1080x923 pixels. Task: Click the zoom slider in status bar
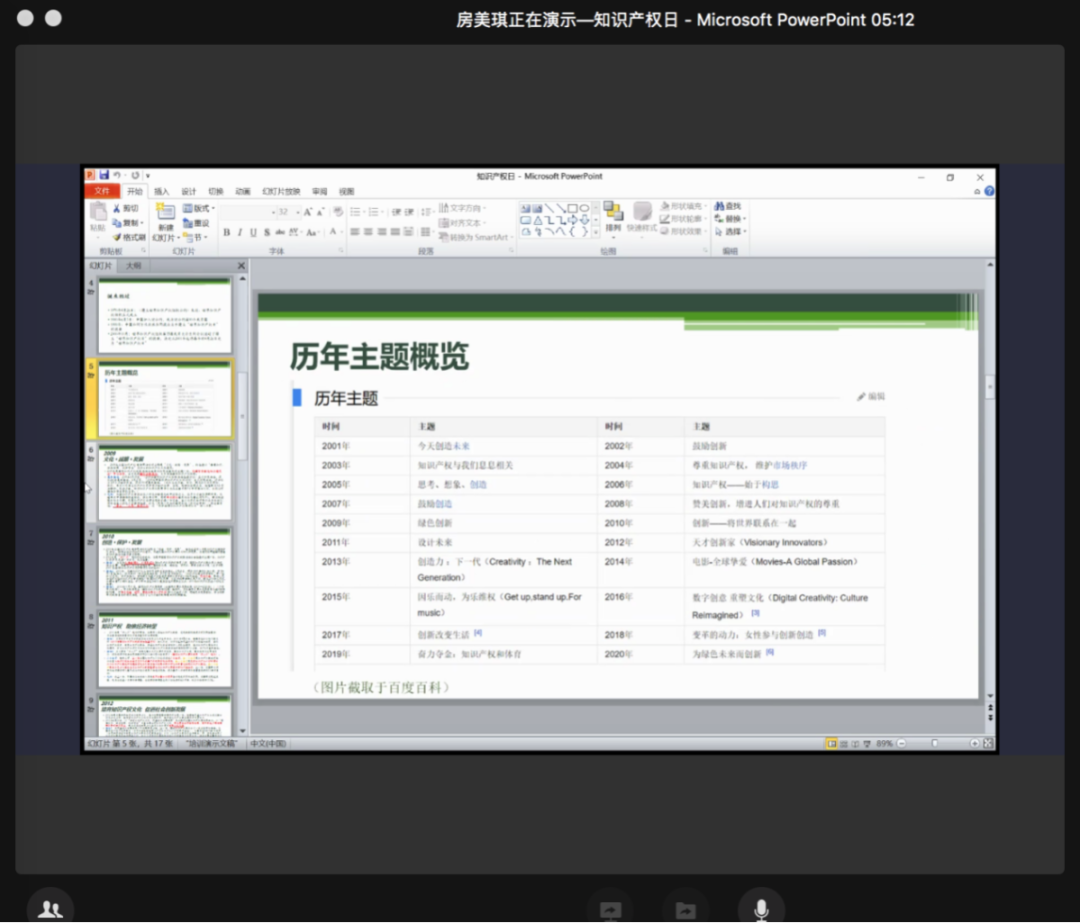pyautogui.click(x=934, y=744)
